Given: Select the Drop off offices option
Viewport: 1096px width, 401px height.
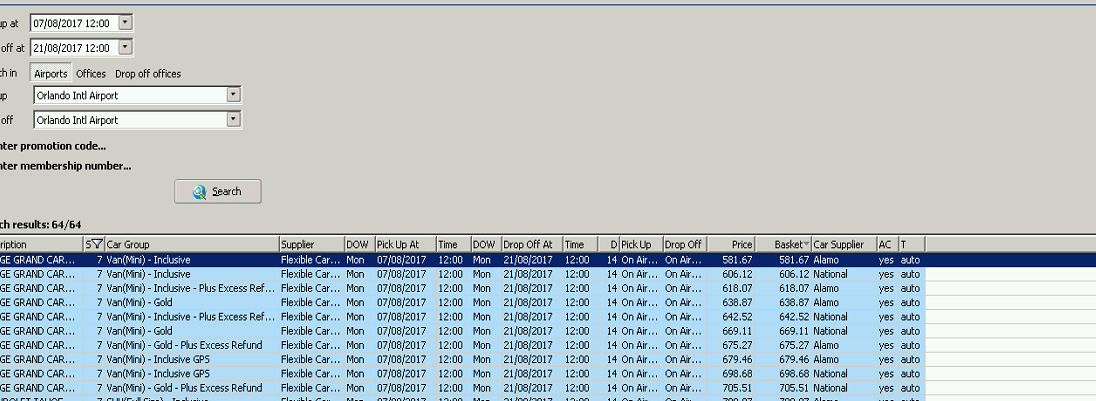Looking at the screenshot, I should (x=148, y=73).
